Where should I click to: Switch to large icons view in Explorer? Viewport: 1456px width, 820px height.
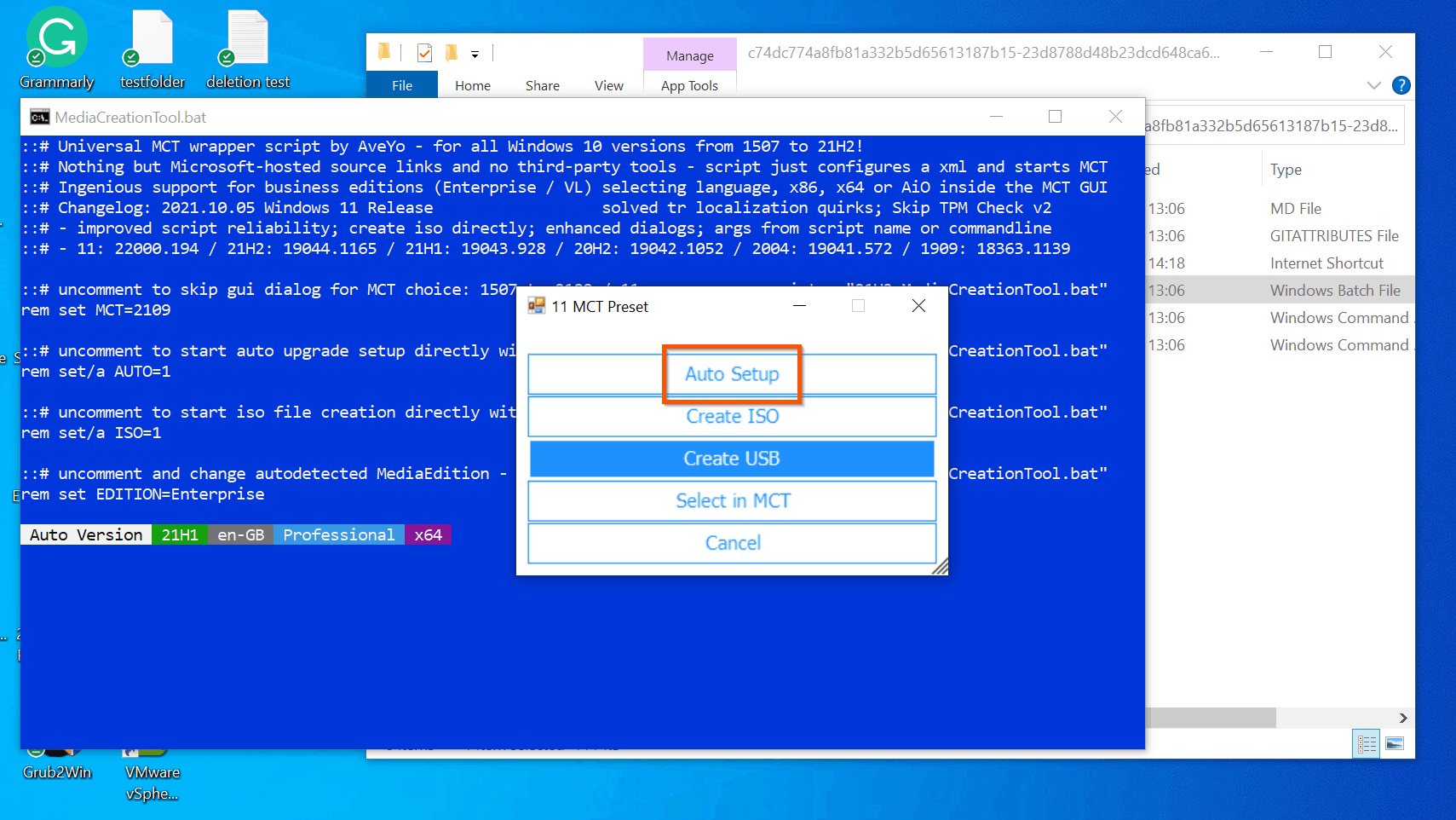tap(1395, 744)
